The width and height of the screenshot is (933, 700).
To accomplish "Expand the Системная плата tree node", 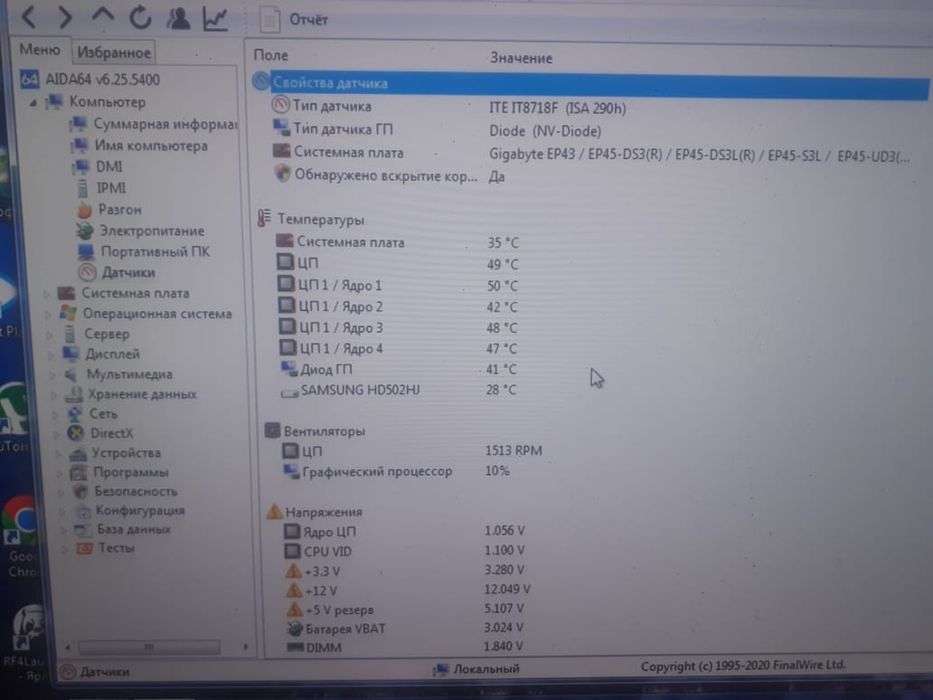I will (x=47, y=293).
